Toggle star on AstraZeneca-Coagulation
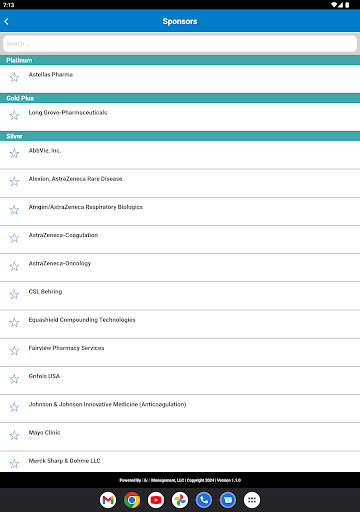This screenshot has height=512, width=360. [x=14, y=238]
